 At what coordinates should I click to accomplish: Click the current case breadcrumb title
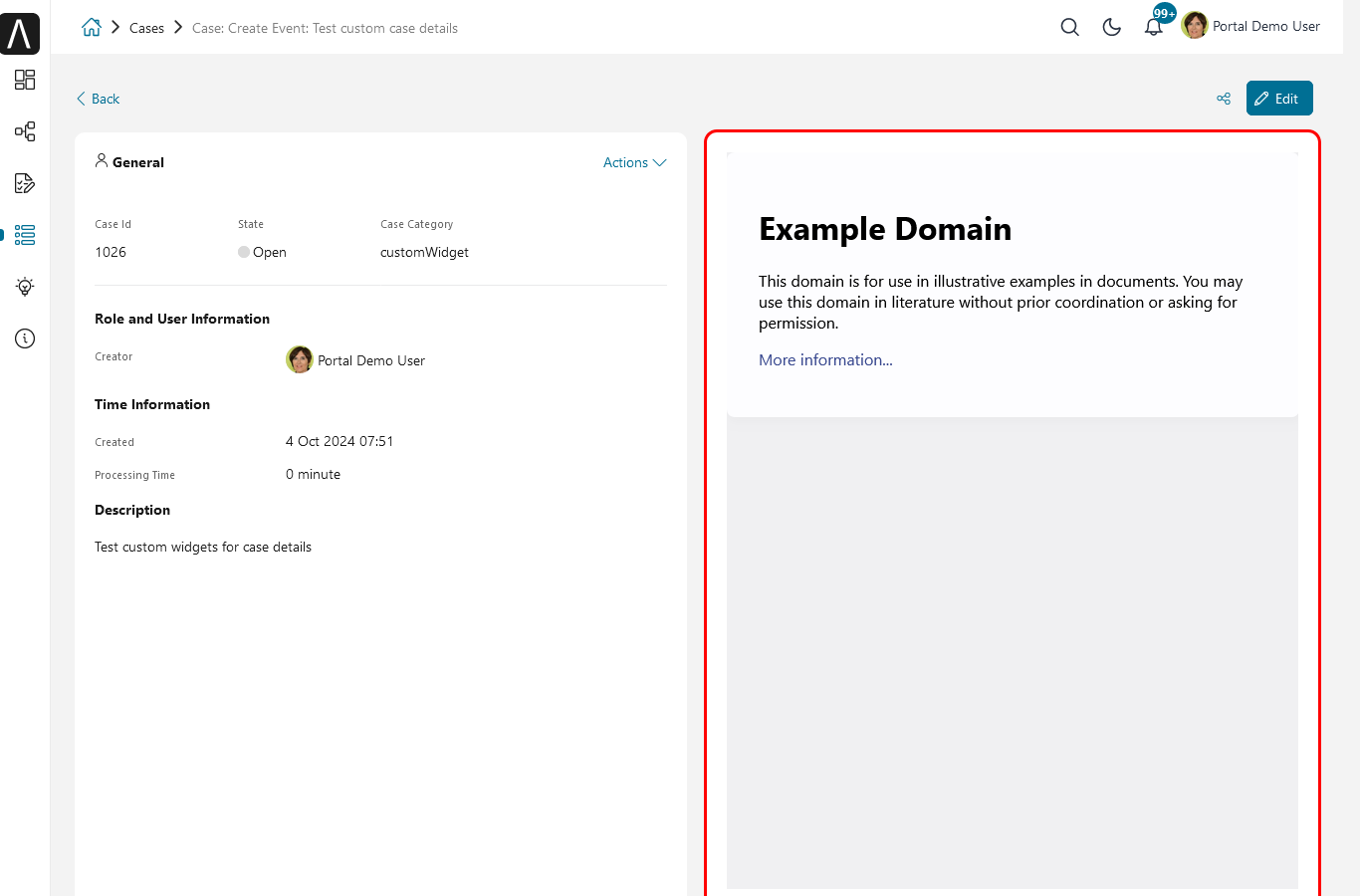[325, 28]
